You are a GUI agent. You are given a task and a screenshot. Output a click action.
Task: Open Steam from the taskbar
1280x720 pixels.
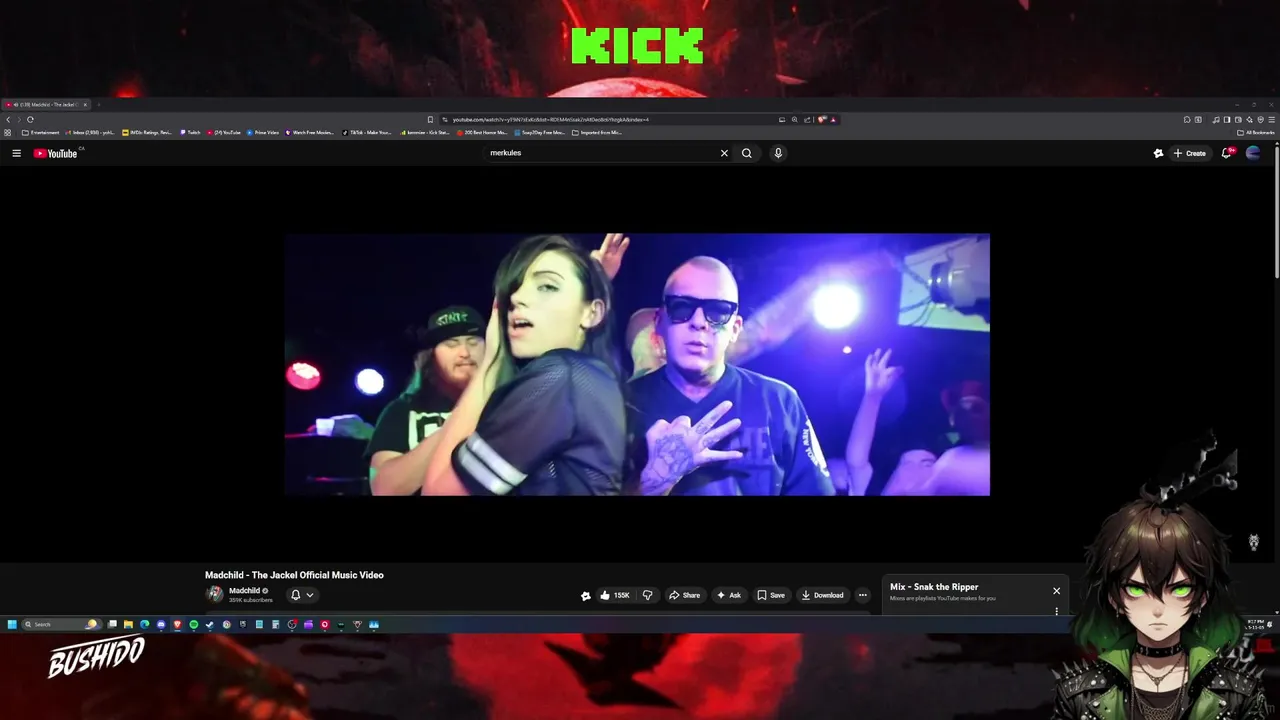click(x=209, y=624)
